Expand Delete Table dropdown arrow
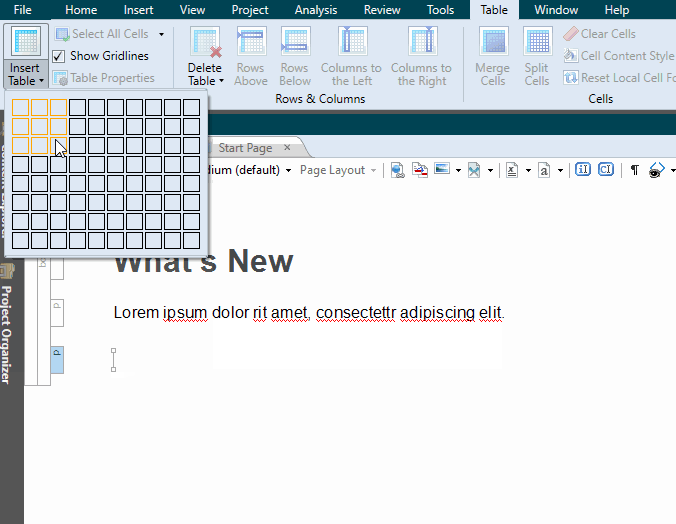Viewport: 676px width, 524px height. tap(222, 81)
